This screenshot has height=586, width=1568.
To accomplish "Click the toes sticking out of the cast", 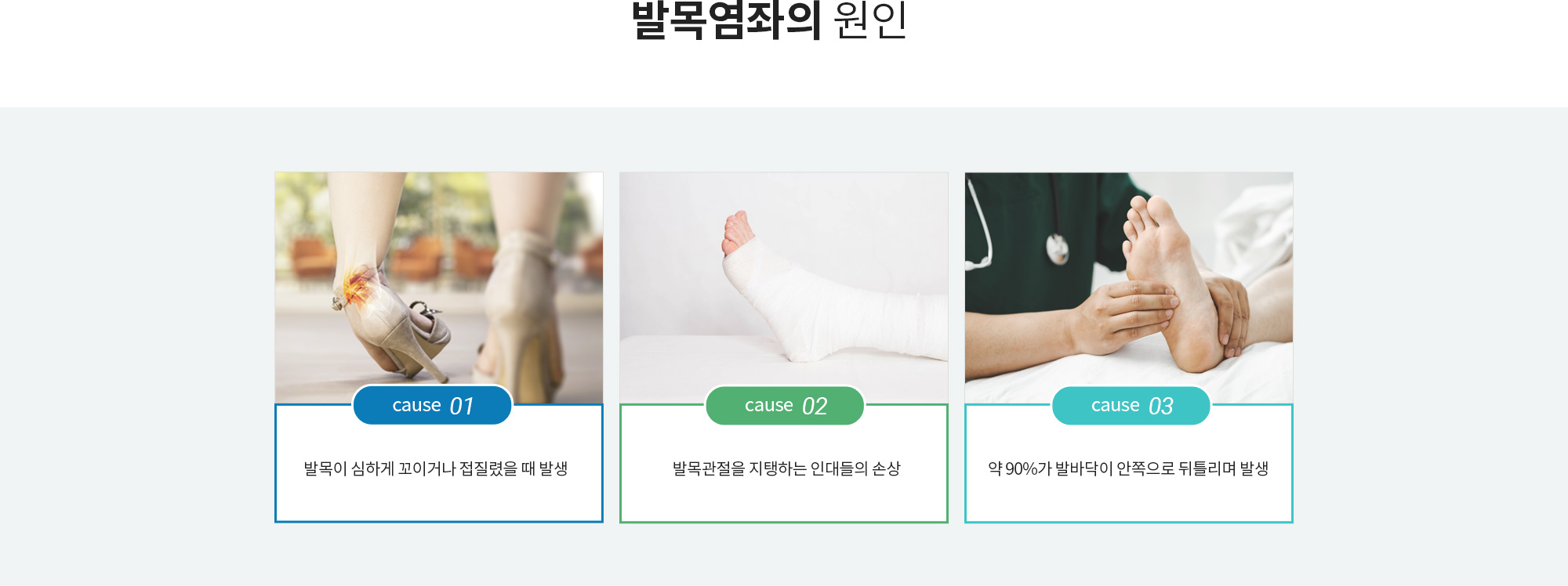I will coord(737,231).
